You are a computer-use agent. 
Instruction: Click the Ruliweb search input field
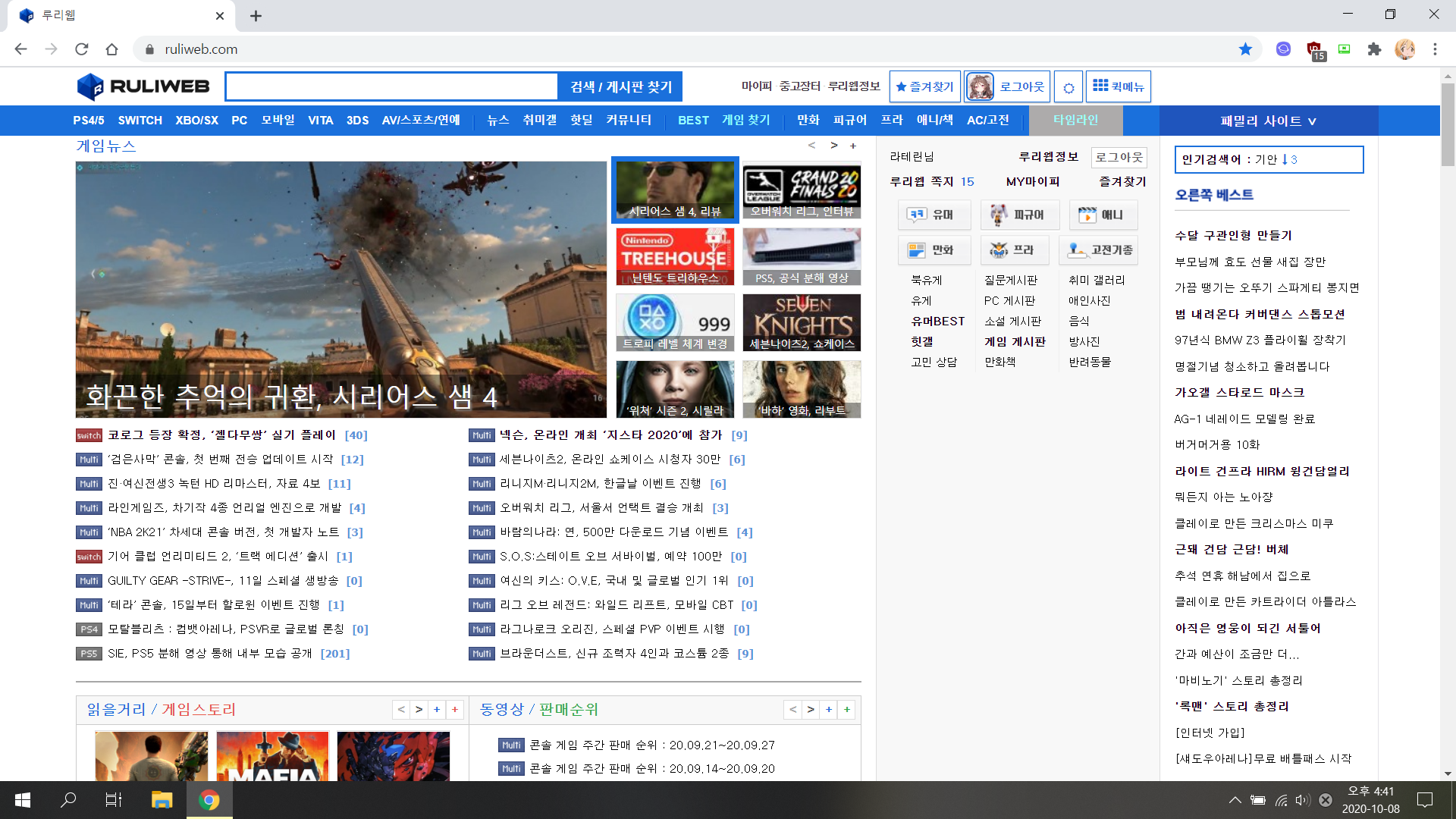click(392, 86)
